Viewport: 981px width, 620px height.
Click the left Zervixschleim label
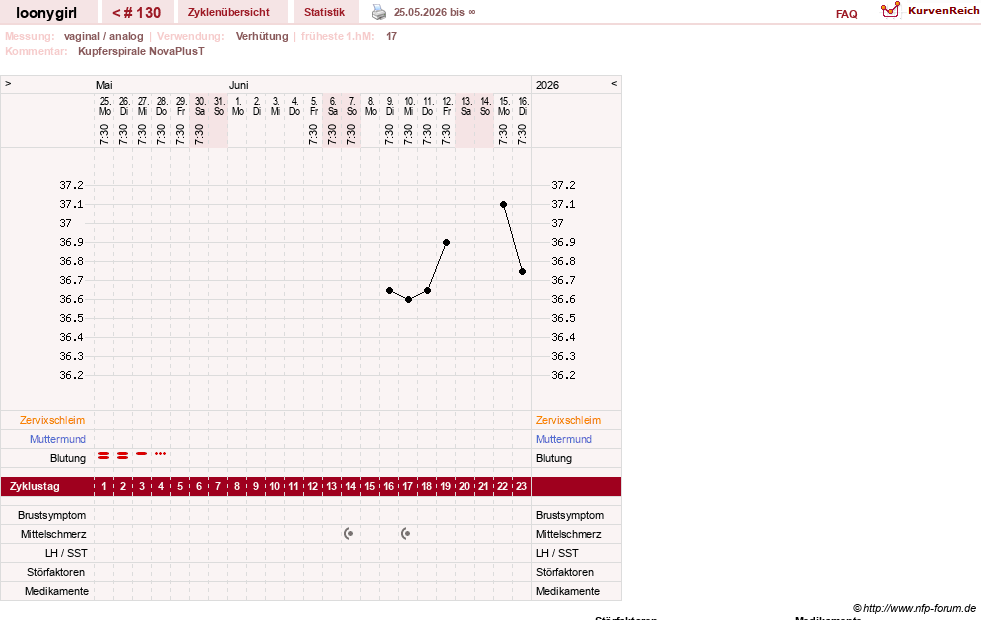click(53, 420)
